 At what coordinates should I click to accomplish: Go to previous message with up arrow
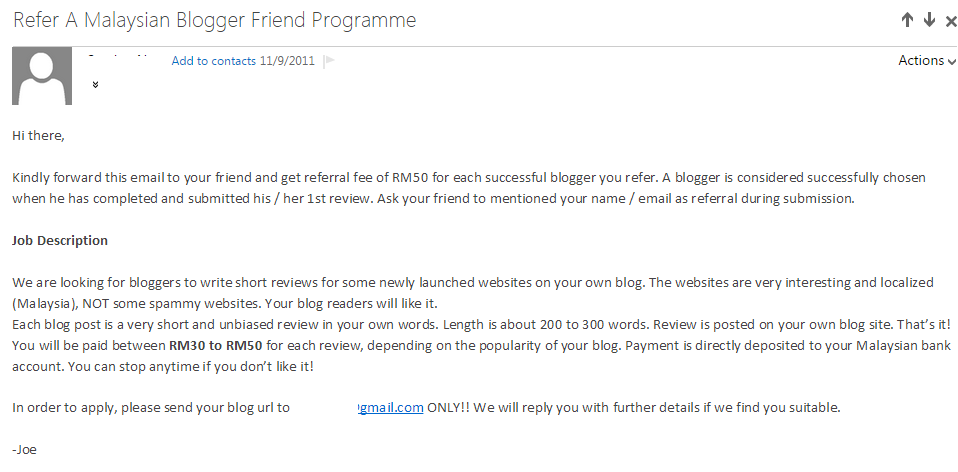907,20
